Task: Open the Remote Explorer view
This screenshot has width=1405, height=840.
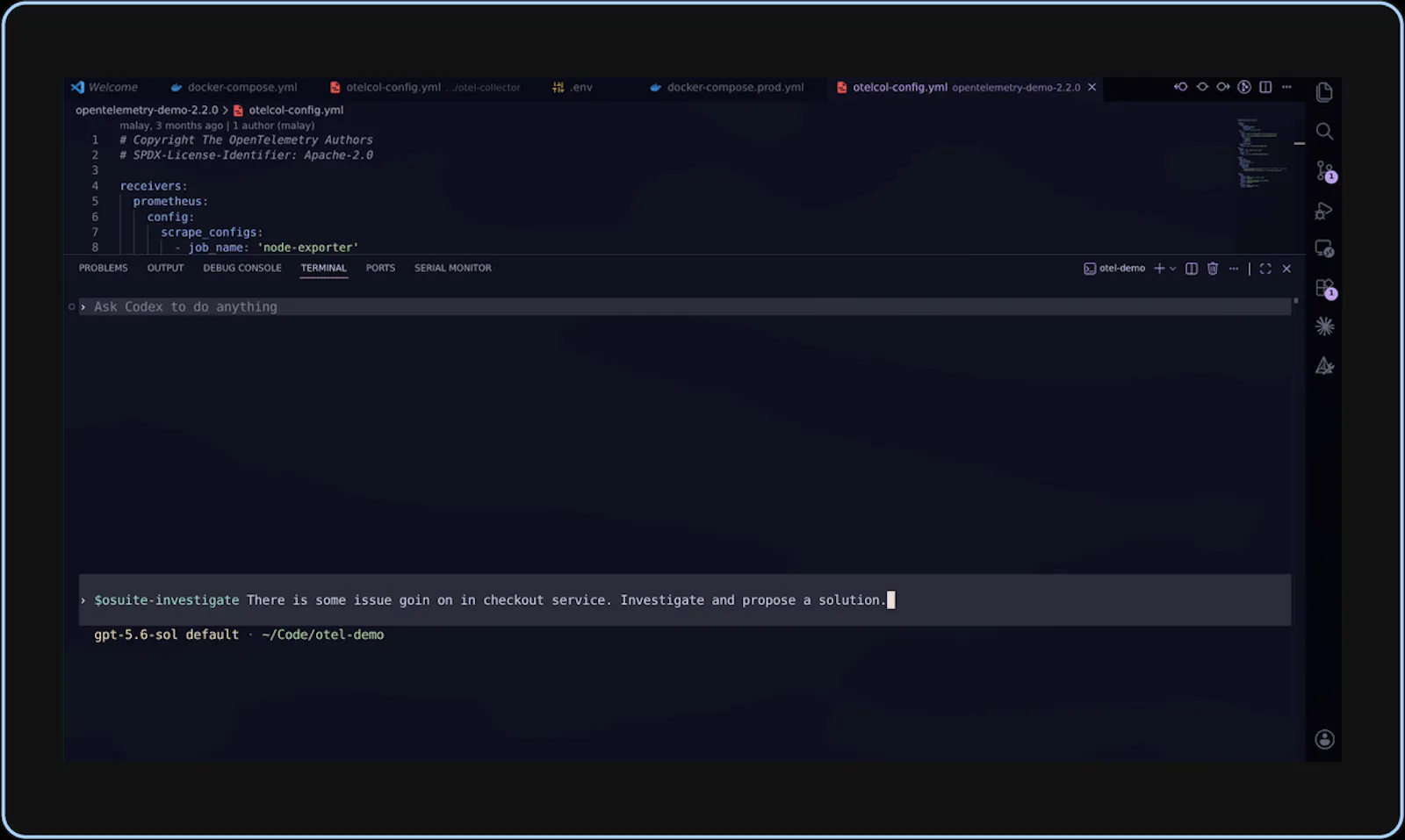Action: 1324,249
